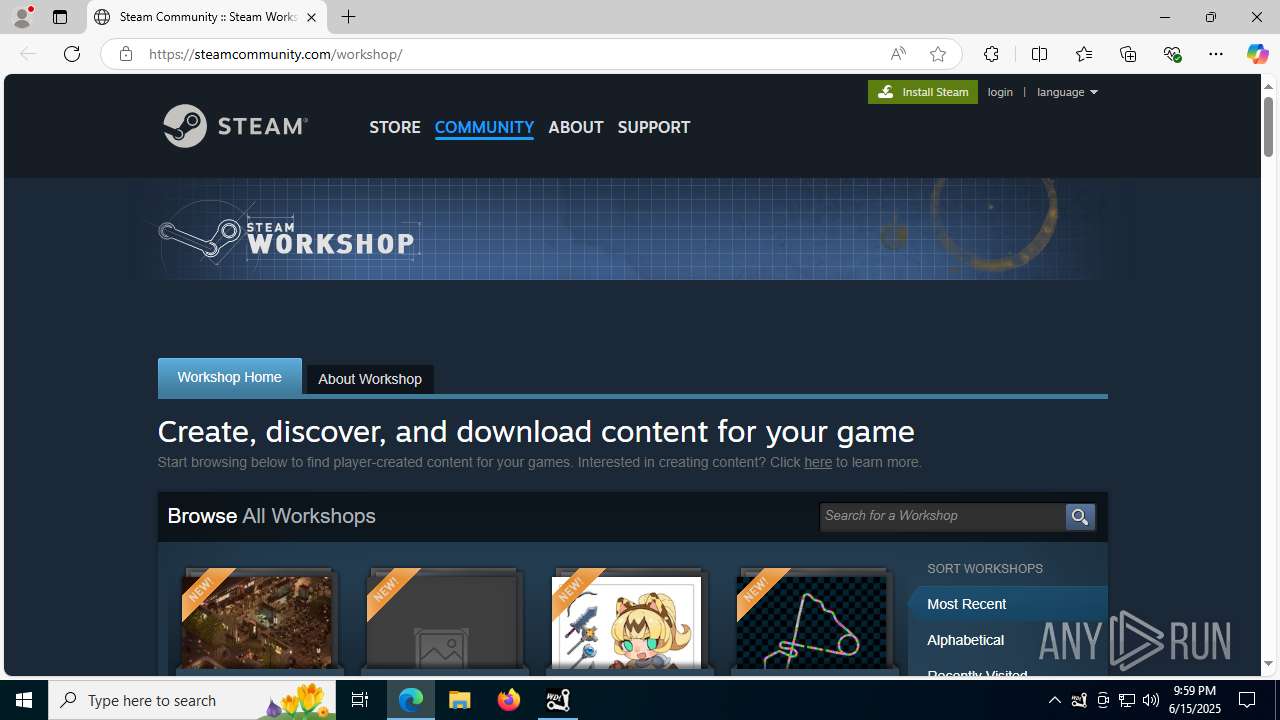The height and width of the screenshot is (720, 1280).
Task: View site information lock icon
Action: [126, 54]
